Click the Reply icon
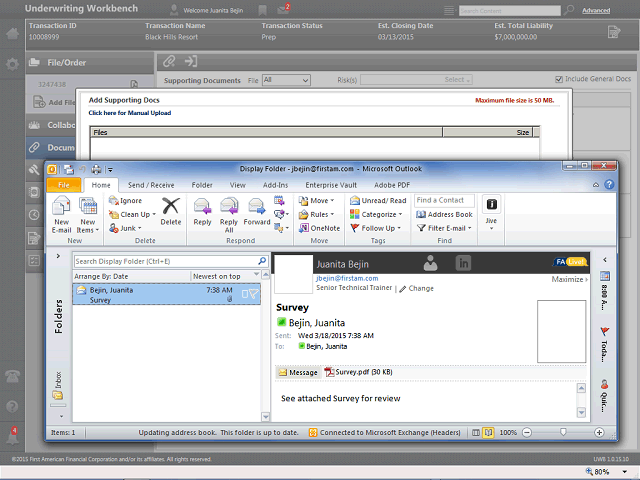The height and width of the screenshot is (480, 640). (x=202, y=211)
